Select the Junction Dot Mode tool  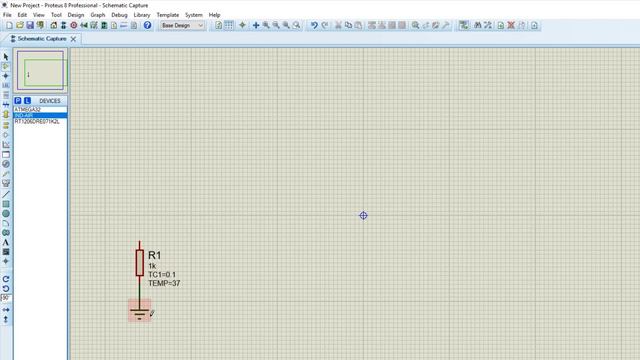[6, 76]
